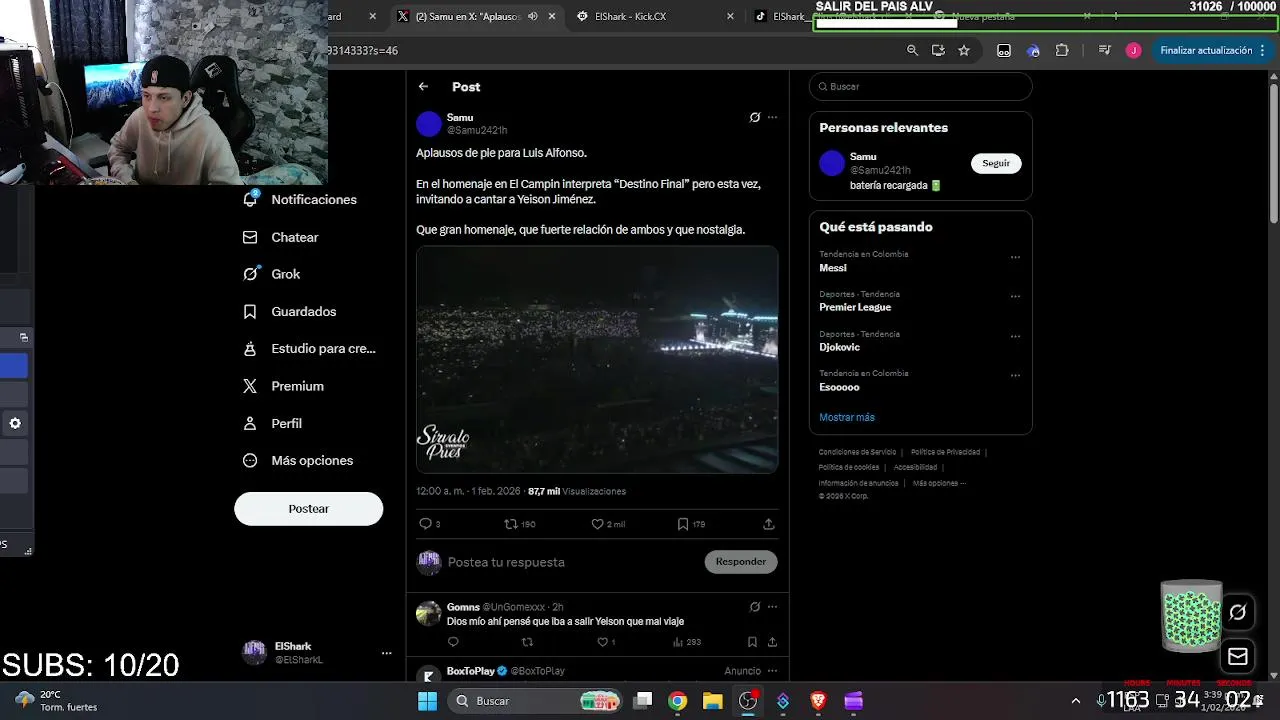Open Samu's avatar on the post
The width and height of the screenshot is (1280, 720).
pyautogui.click(x=429, y=124)
